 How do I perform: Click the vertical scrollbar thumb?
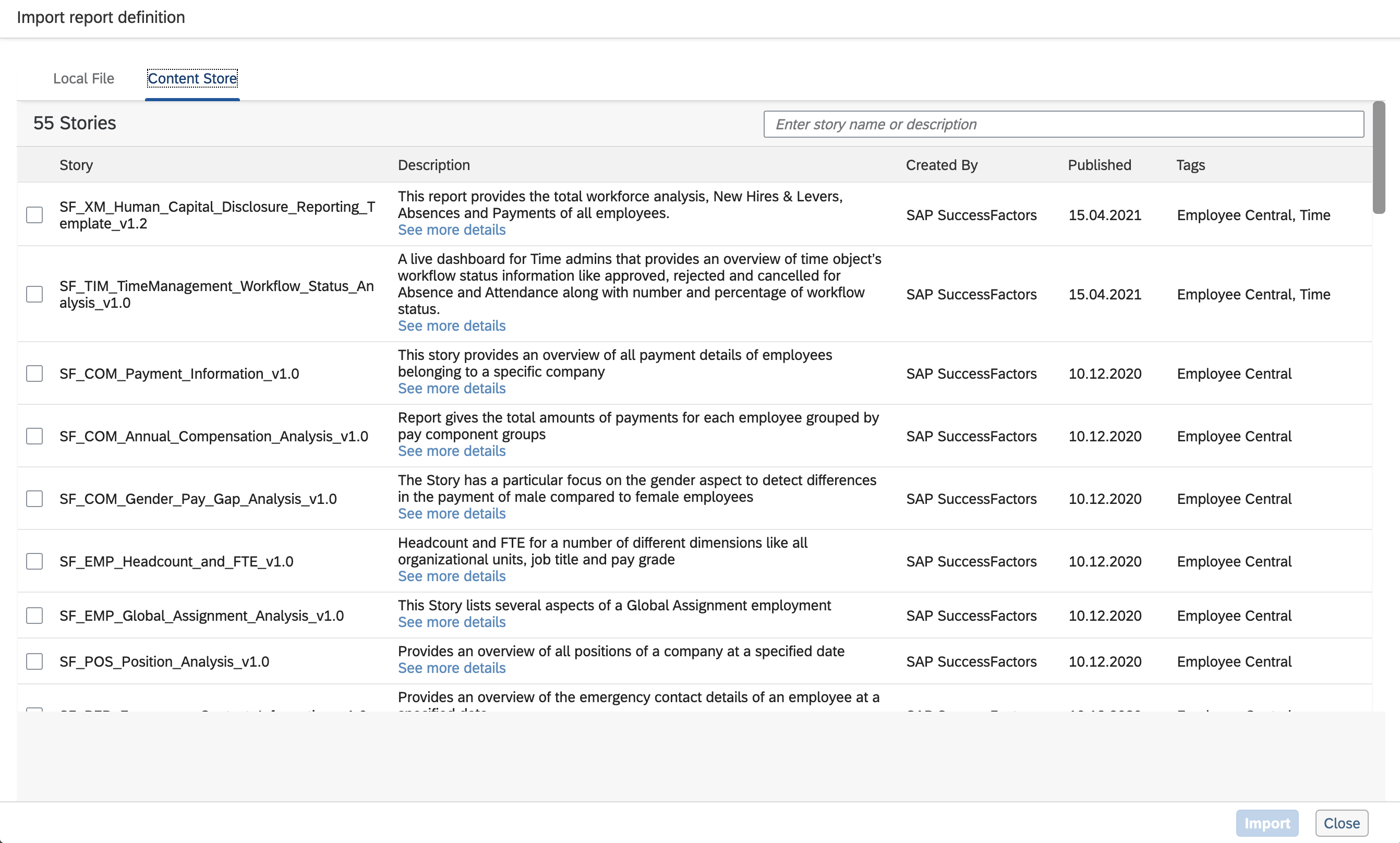pyautogui.click(x=1379, y=158)
